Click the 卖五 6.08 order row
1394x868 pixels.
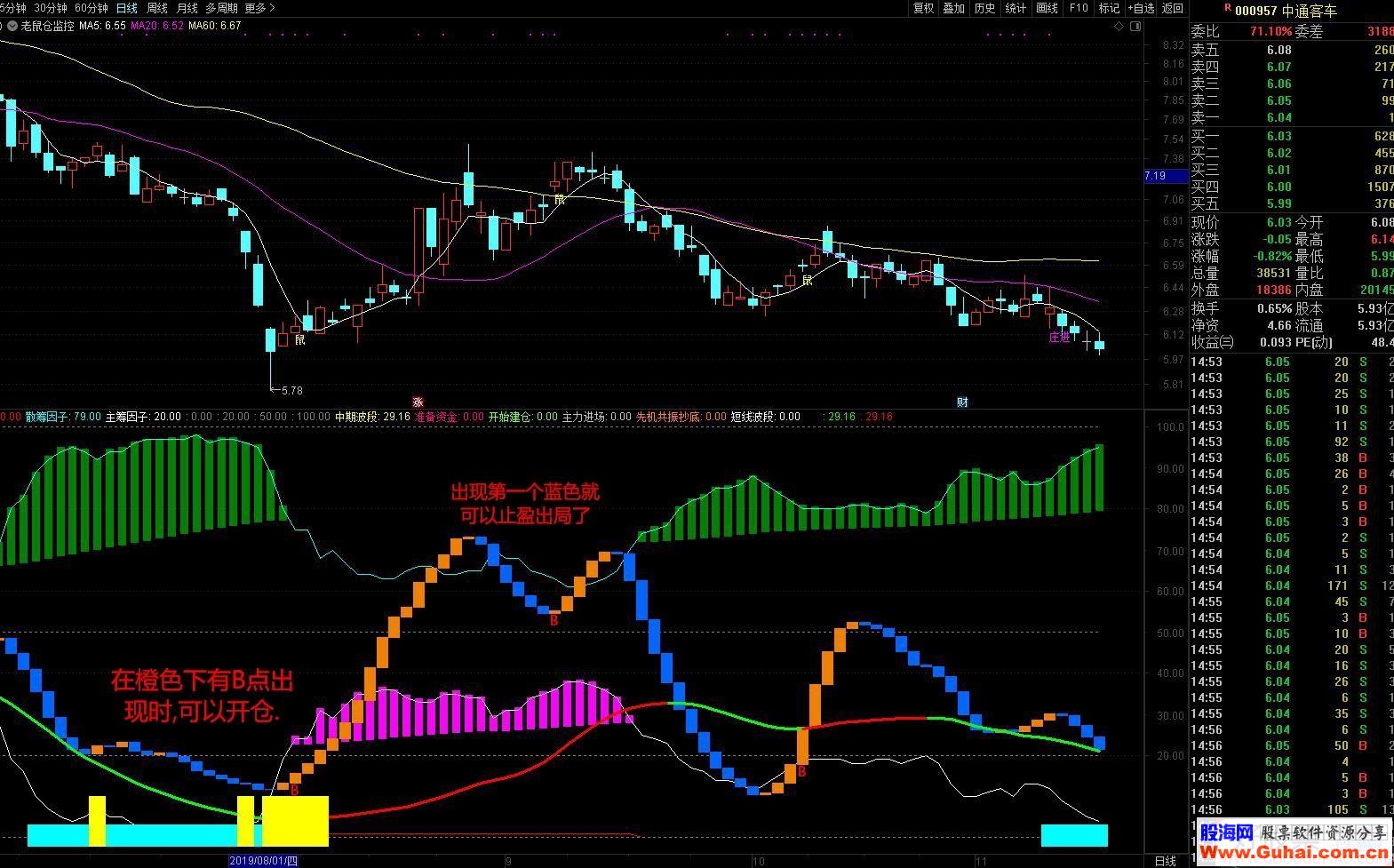click(x=1292, y=50)
